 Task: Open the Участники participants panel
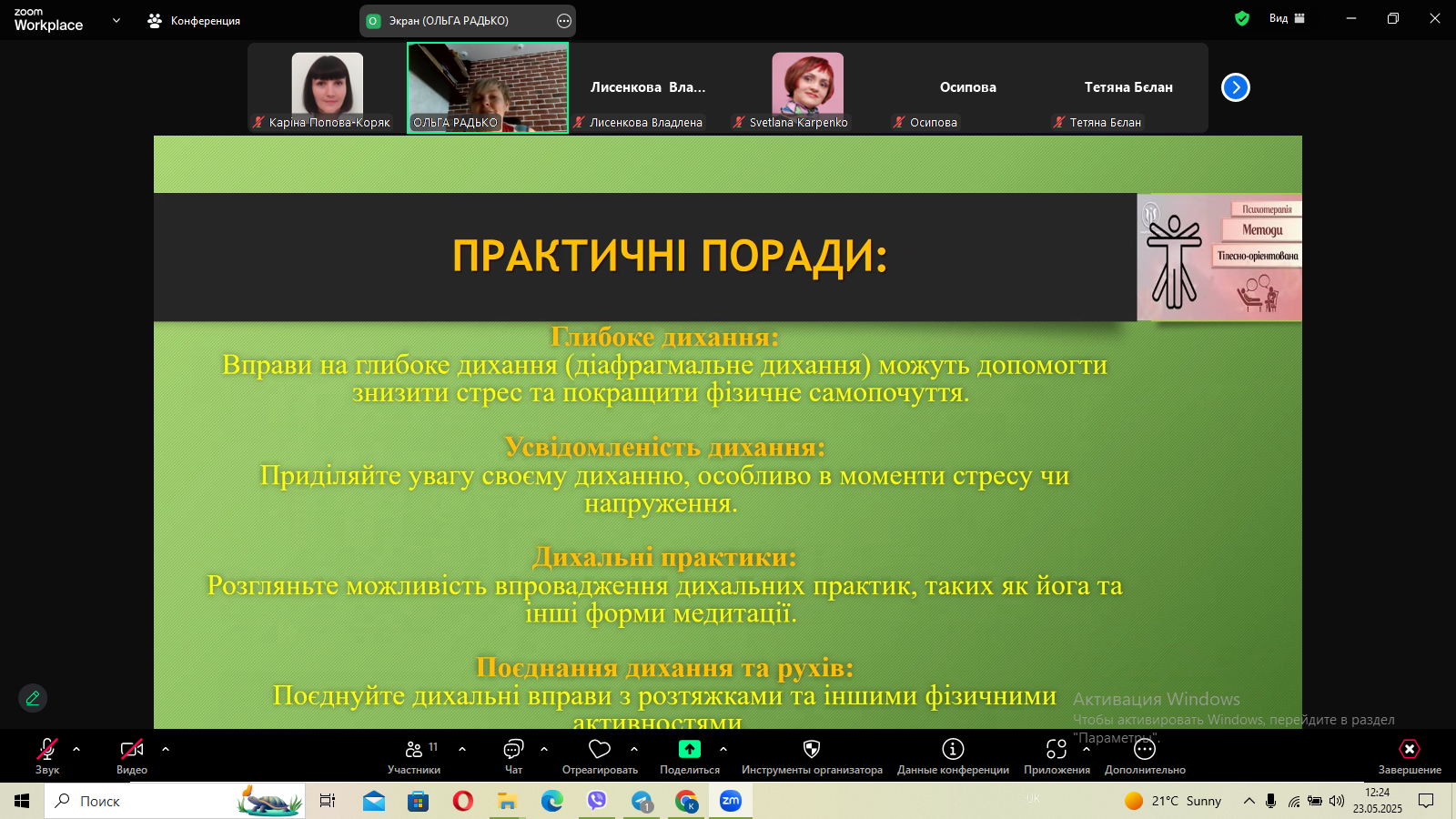[x=414, y=756]
